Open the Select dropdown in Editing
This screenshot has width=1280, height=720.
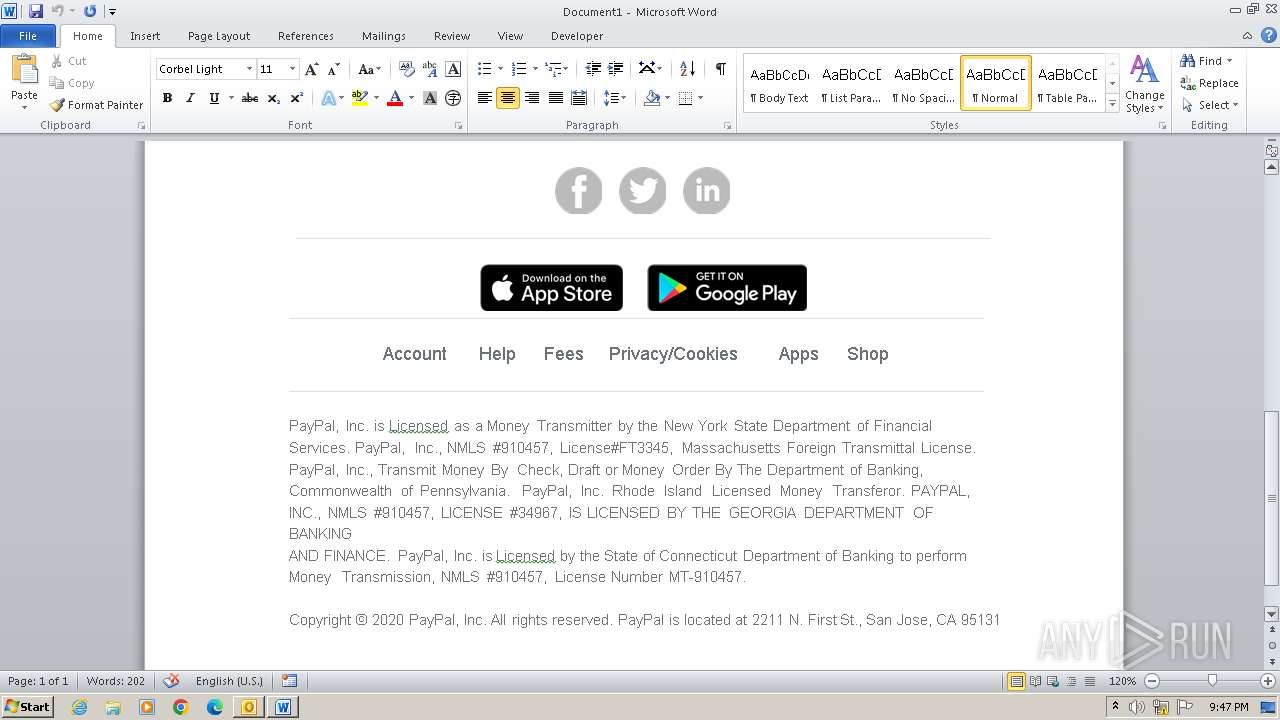click(1210, 105)
